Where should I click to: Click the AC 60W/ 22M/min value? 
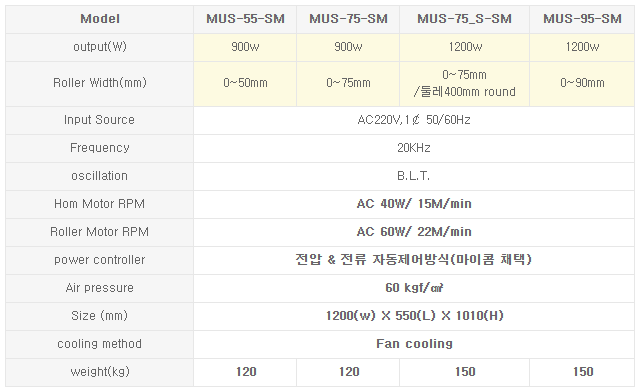click(414, 232)
